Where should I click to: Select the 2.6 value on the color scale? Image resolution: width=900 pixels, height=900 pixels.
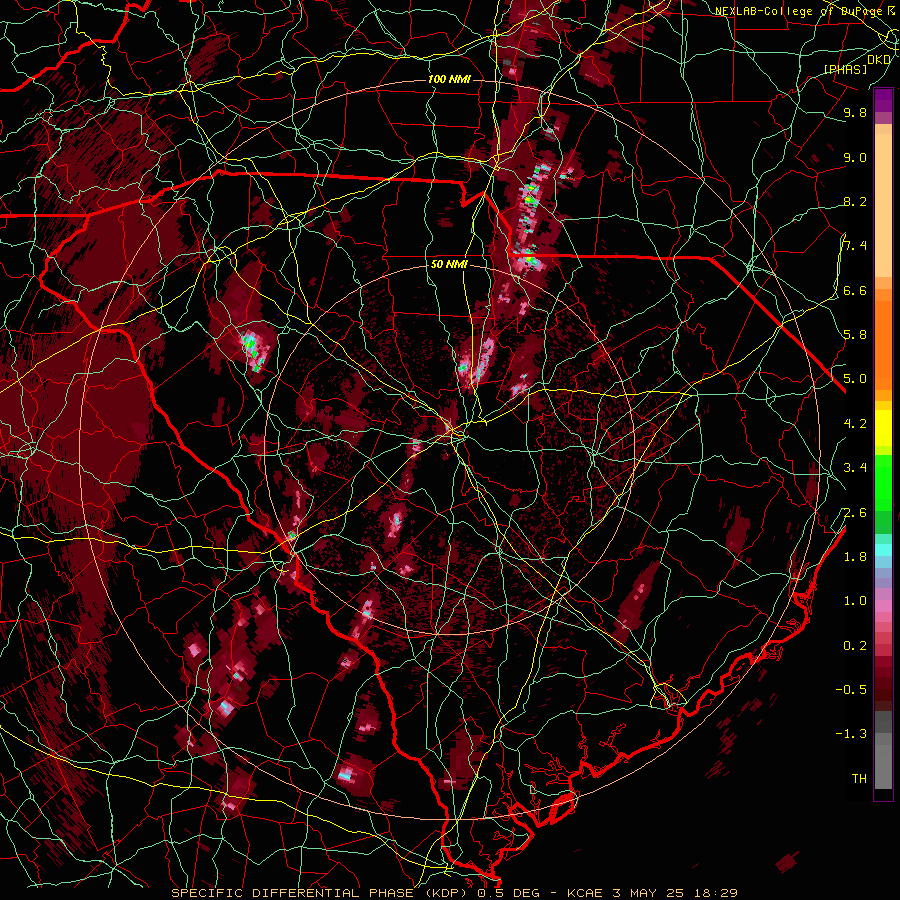(x=855, y=513)
